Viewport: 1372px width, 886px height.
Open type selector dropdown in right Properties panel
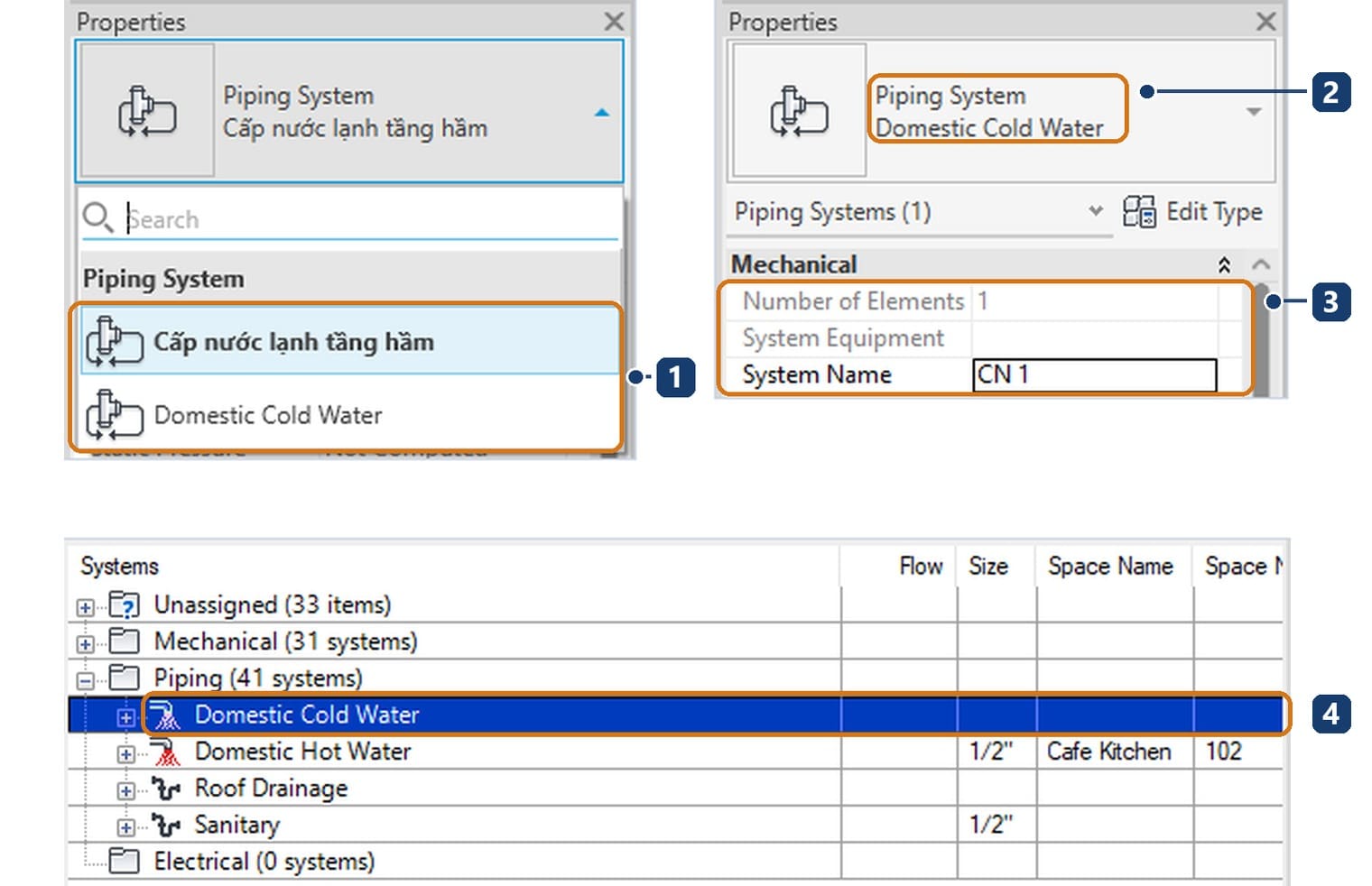[1254, 112]
